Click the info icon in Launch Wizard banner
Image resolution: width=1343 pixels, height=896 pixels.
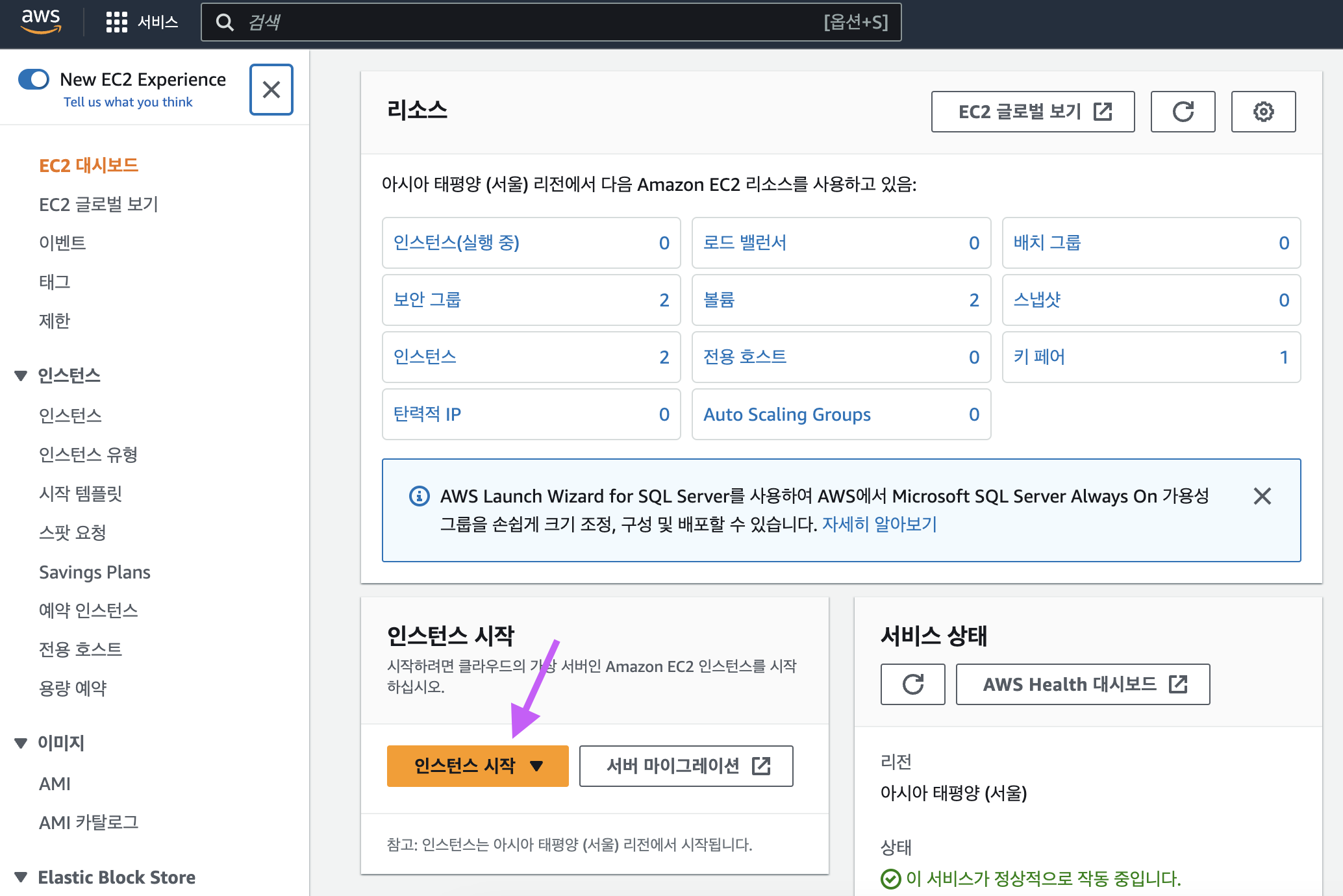click(x=419, y=496)
